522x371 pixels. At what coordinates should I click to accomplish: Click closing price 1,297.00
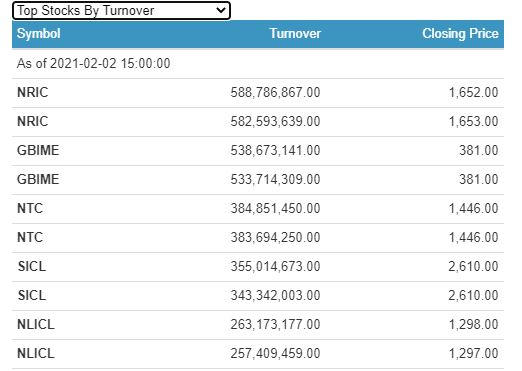pyautogui.click(x=473, y=353)
